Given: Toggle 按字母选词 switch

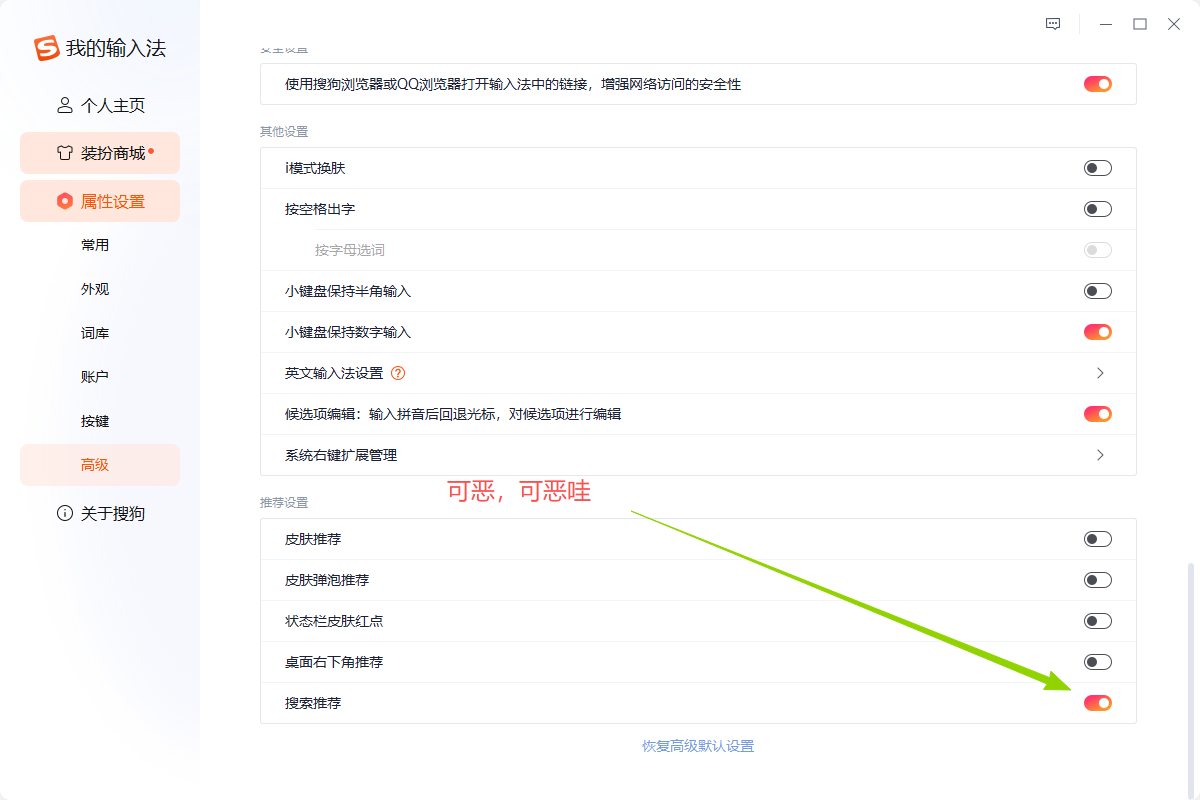Looking at the screenshot, I should point(1098,250).
